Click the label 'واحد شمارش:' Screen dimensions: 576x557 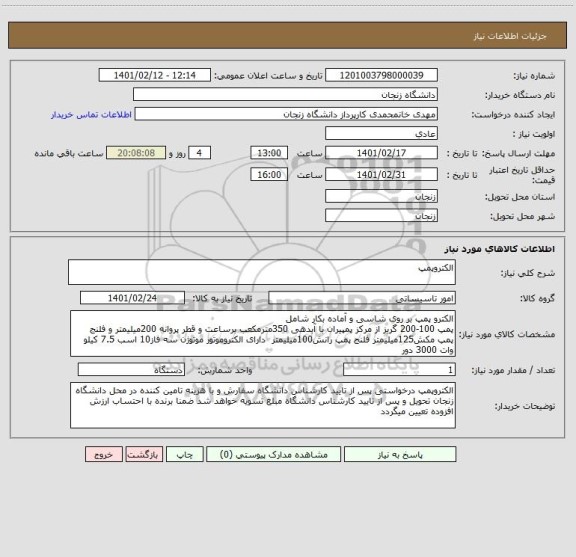click(x=226, y=370)
